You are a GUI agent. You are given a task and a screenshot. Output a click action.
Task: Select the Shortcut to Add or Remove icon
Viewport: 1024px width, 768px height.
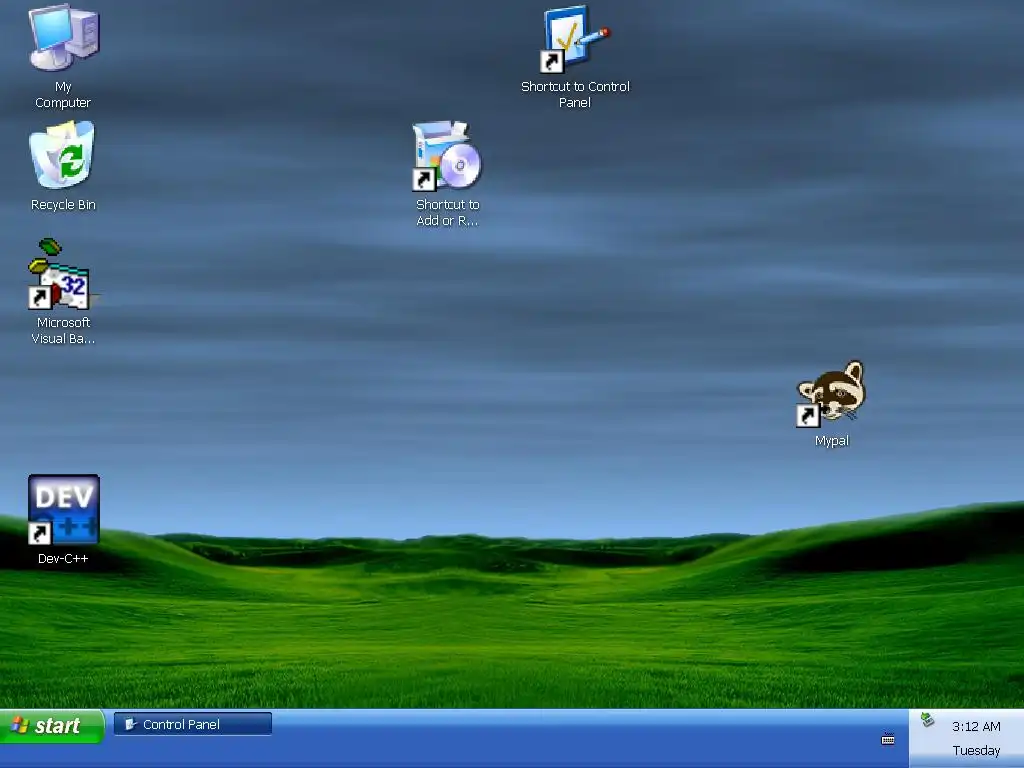(447, 156)
